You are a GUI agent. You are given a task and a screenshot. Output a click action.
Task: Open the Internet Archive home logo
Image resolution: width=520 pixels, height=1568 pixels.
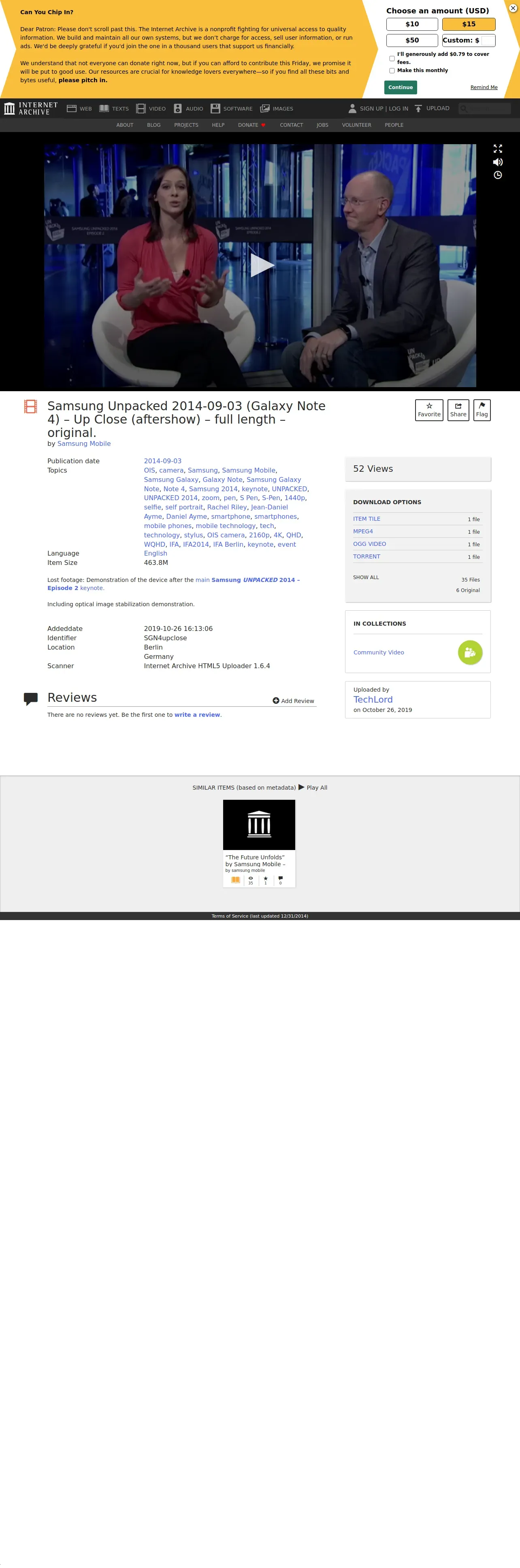31,109
